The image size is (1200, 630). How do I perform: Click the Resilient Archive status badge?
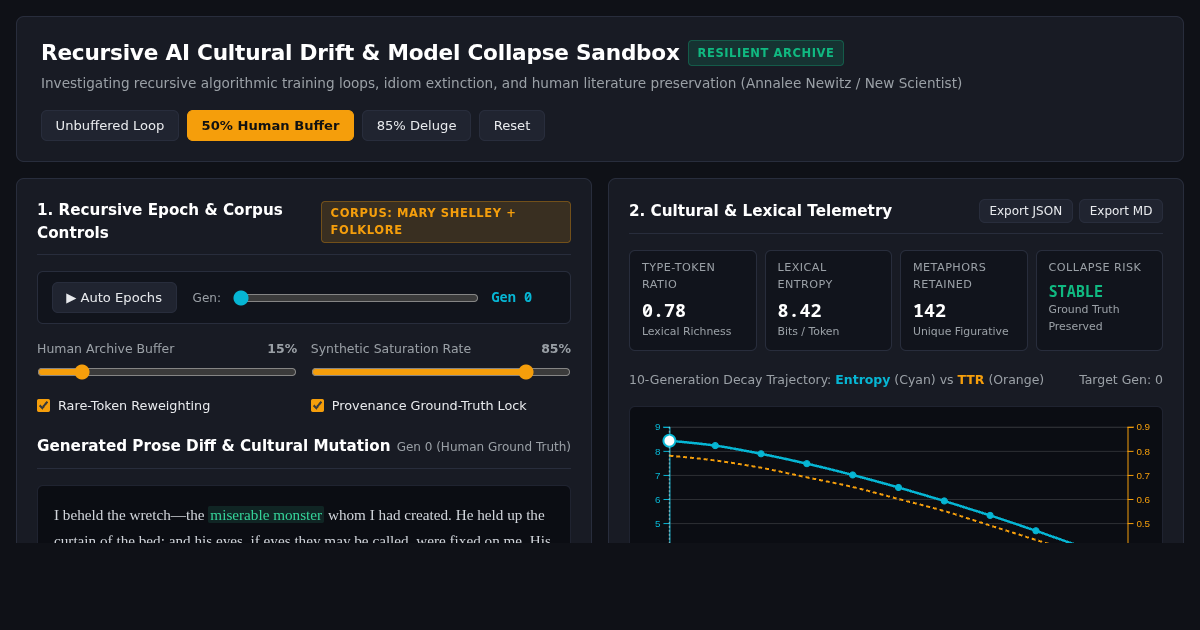766,53
